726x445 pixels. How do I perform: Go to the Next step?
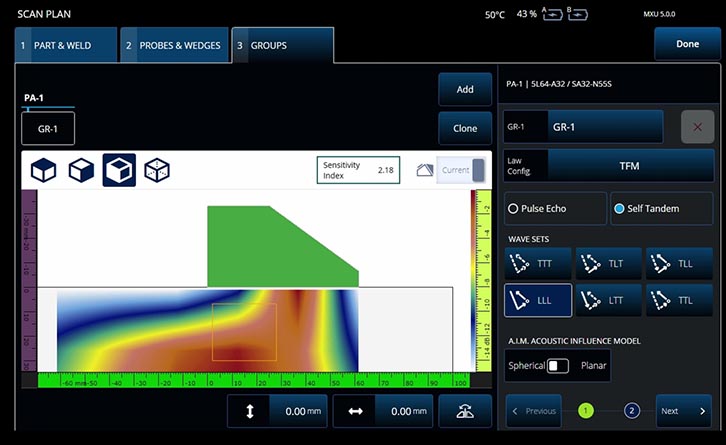pos(684,411)
